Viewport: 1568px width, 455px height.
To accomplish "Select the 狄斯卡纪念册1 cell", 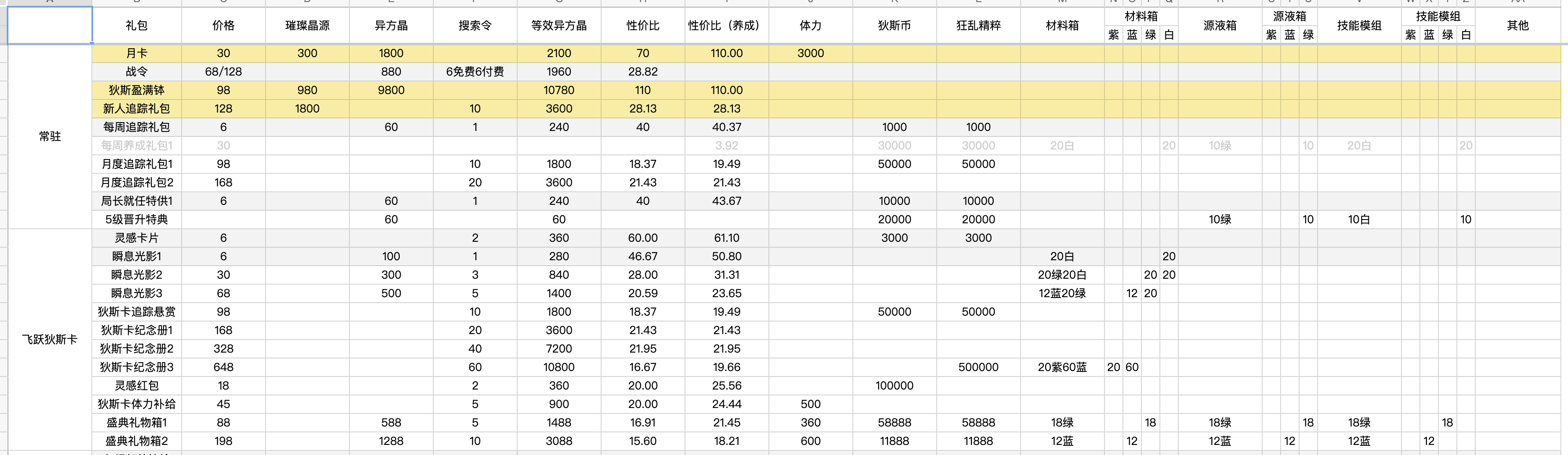I will 136,330.
